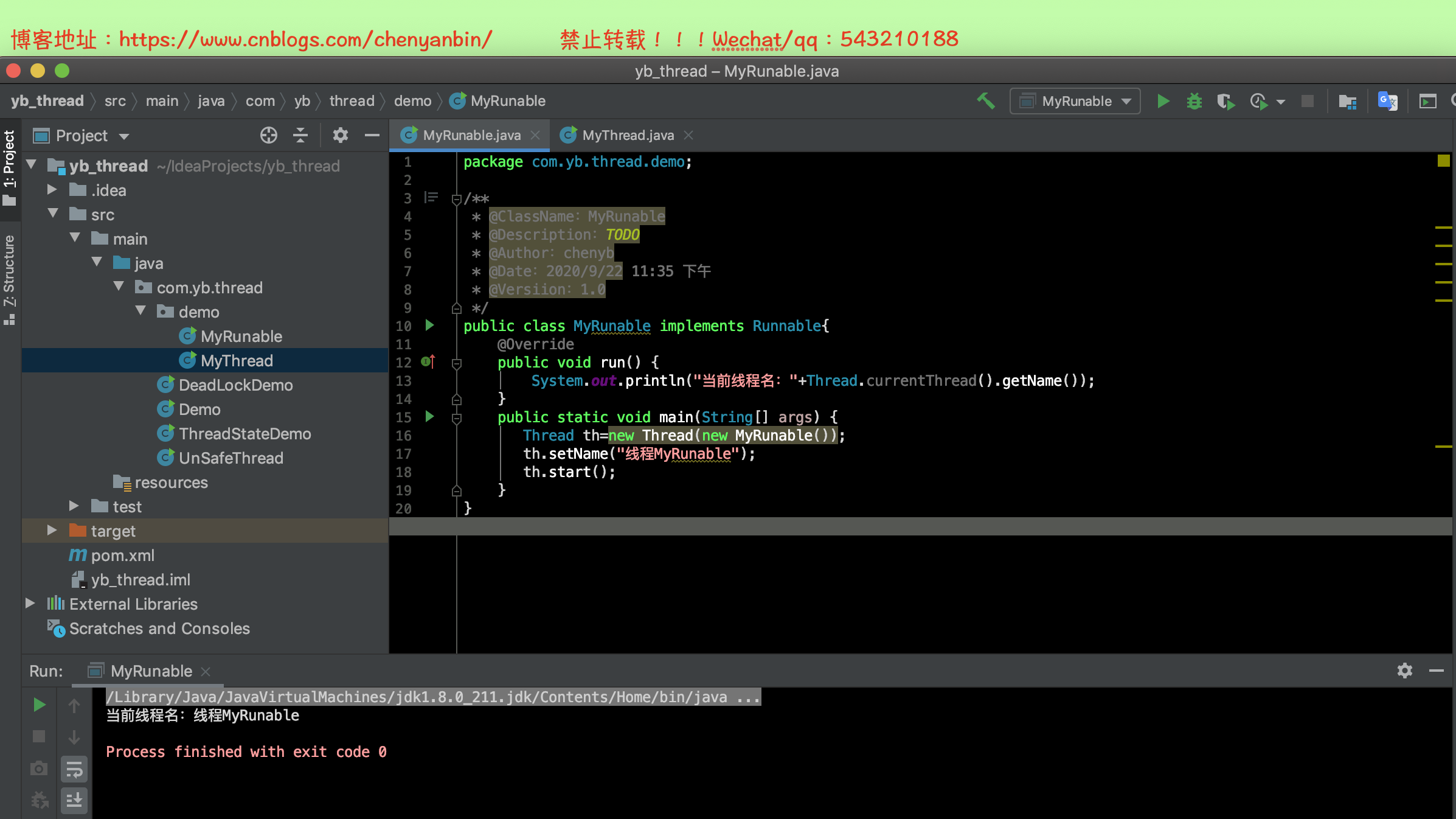Click the stop square in top toolbar
The width and height of the screenshot is (1456, 819).
1308,101
